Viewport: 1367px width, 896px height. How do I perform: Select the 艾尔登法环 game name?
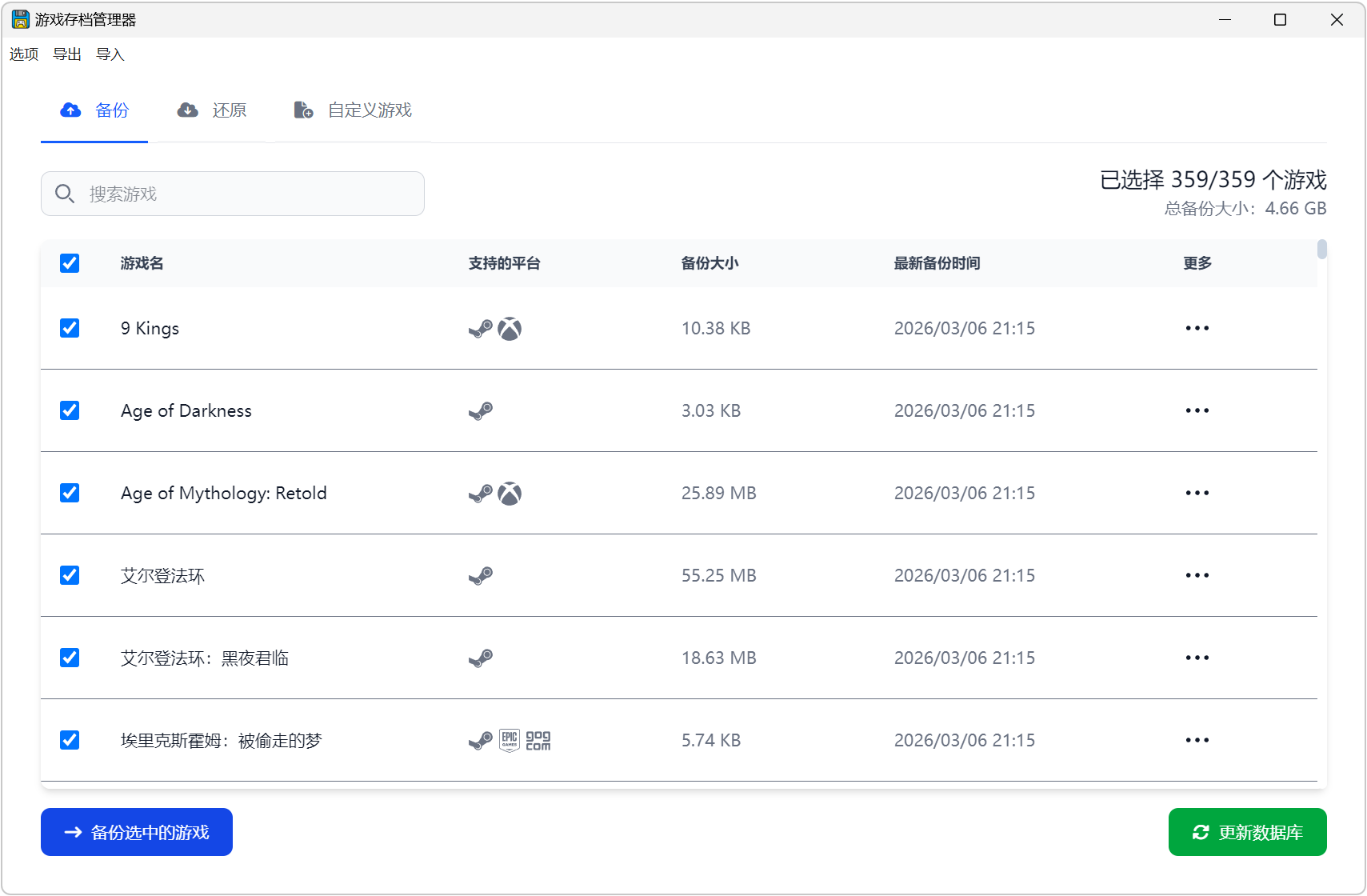[163, 575]
